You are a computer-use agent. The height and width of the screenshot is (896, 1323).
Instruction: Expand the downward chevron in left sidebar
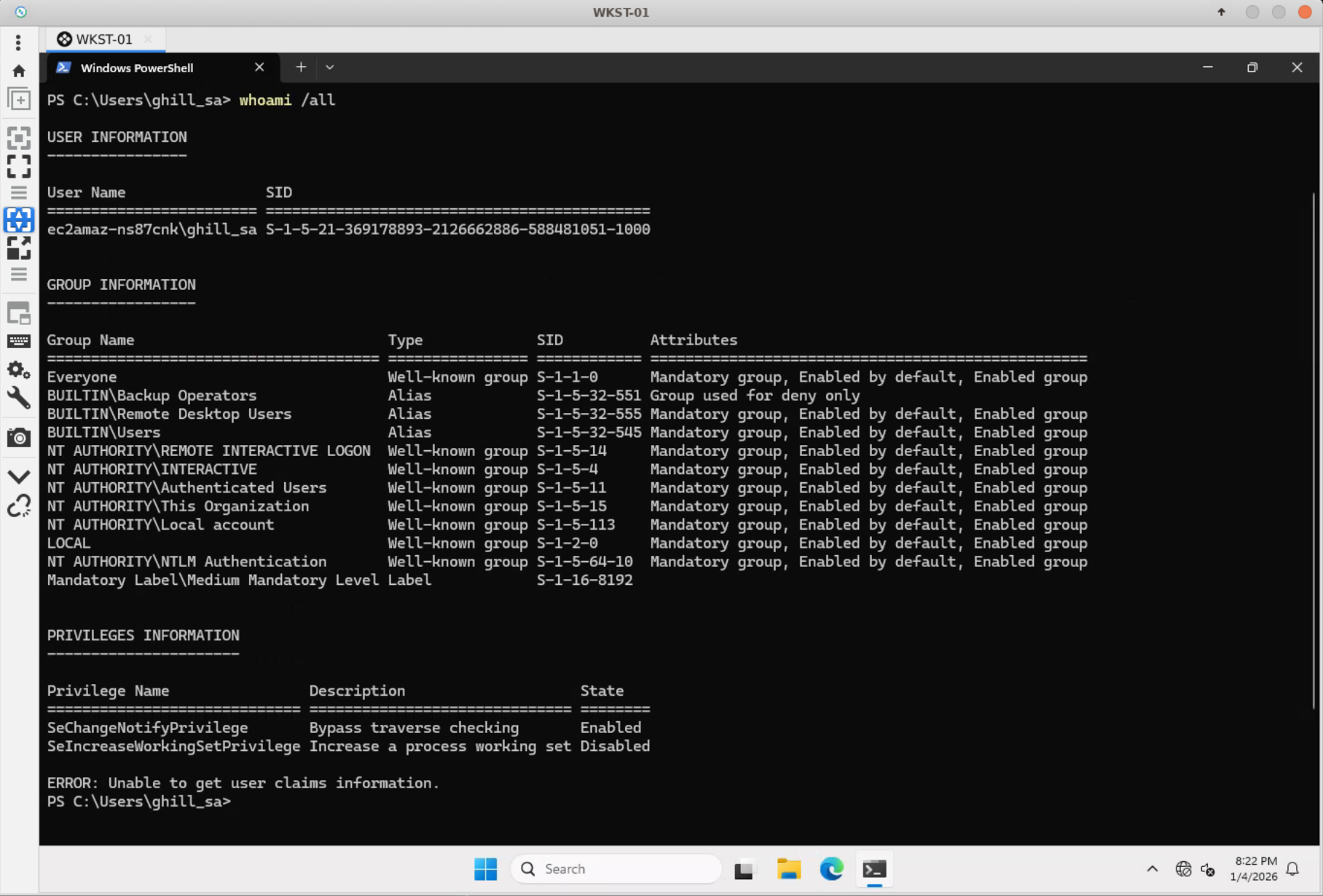[x=19, y=476]
